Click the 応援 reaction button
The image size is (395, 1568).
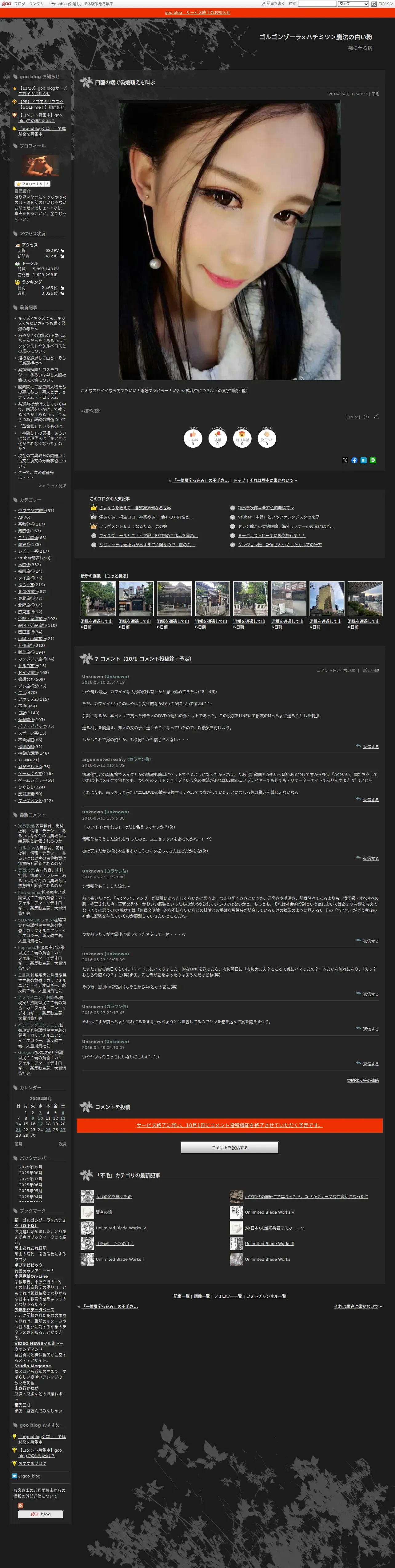tap(217, 438)
